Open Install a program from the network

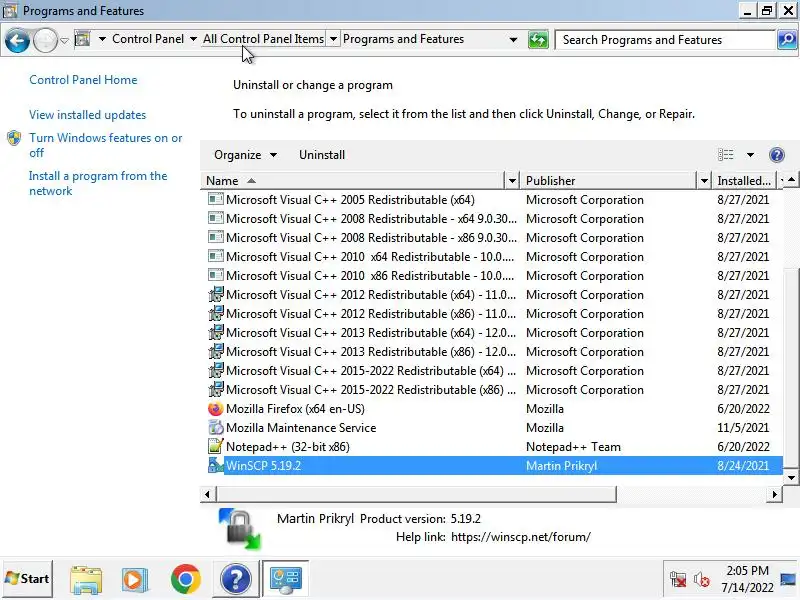point(98,183)
